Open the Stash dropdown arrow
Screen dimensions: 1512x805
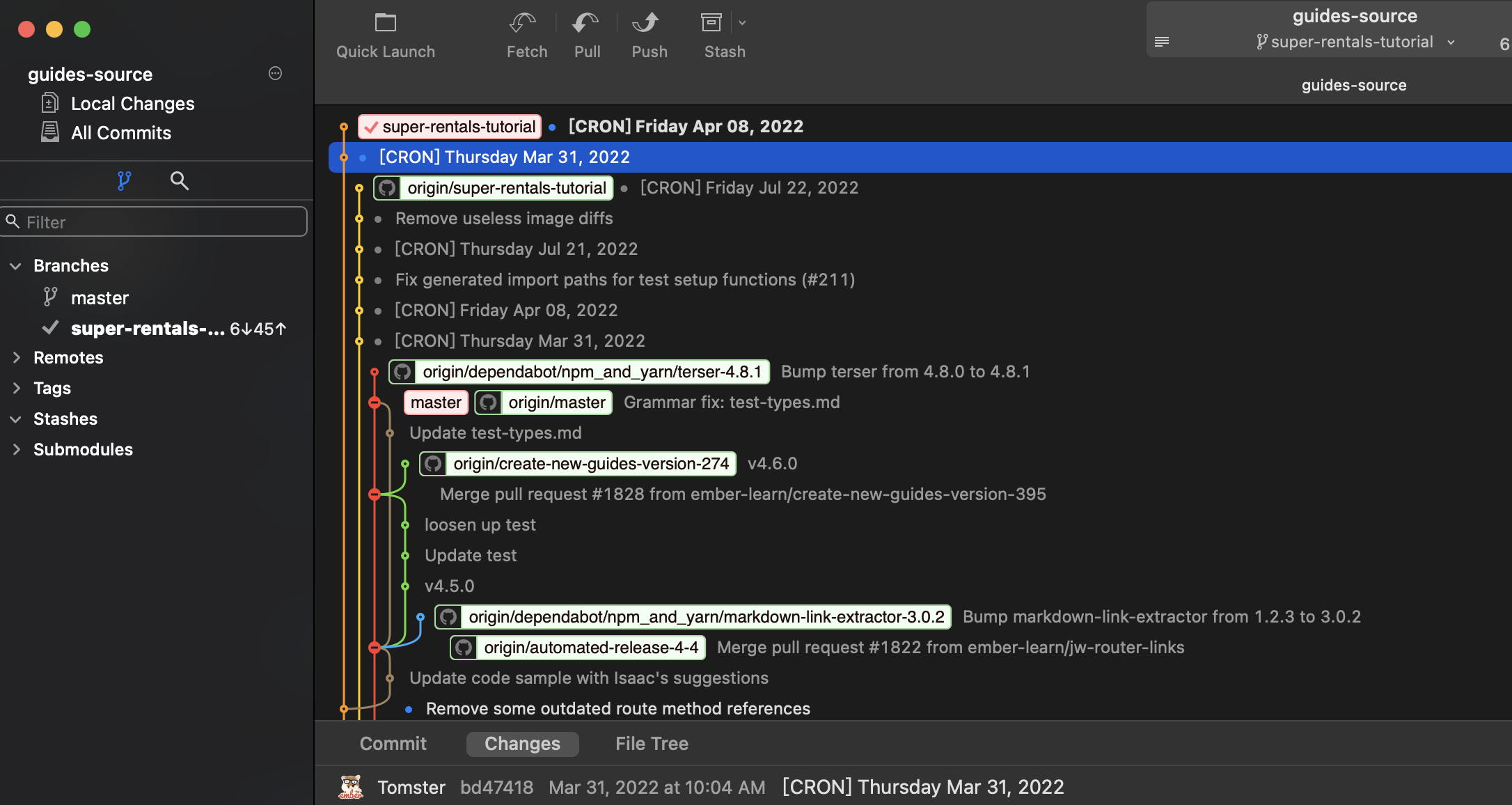click(x=742, y=23)
